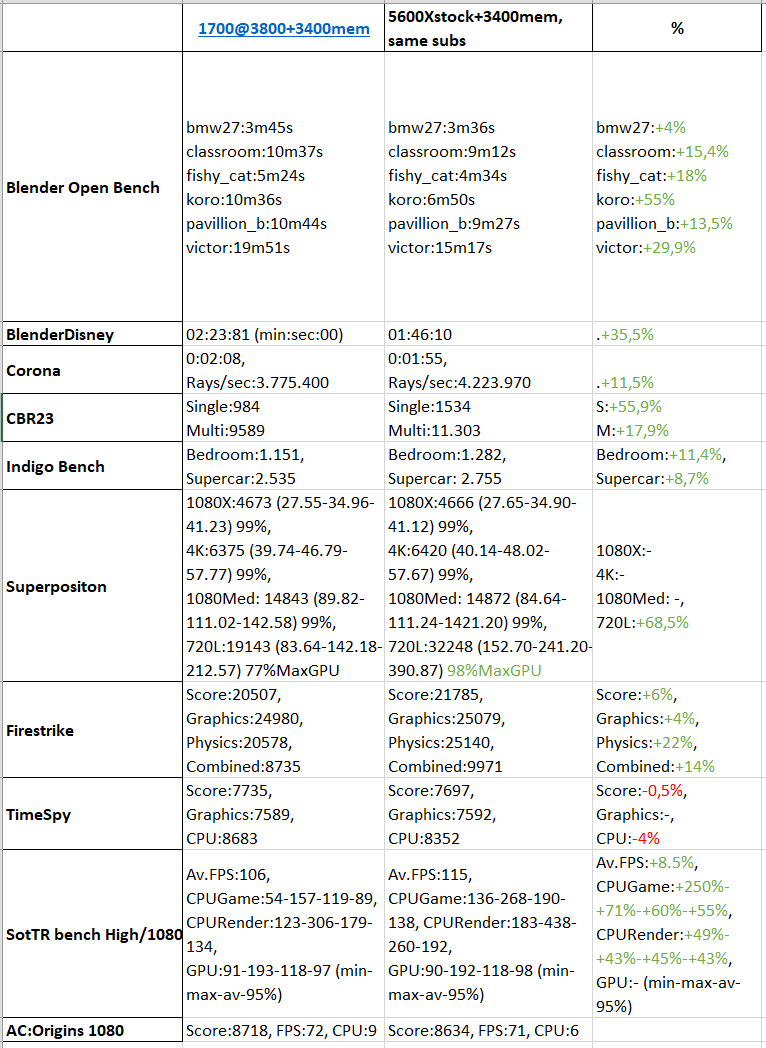This screenshot has height=1048, width=766.
Task: Click the cell with Score:8634, FPS:71
Action: 488,1030
